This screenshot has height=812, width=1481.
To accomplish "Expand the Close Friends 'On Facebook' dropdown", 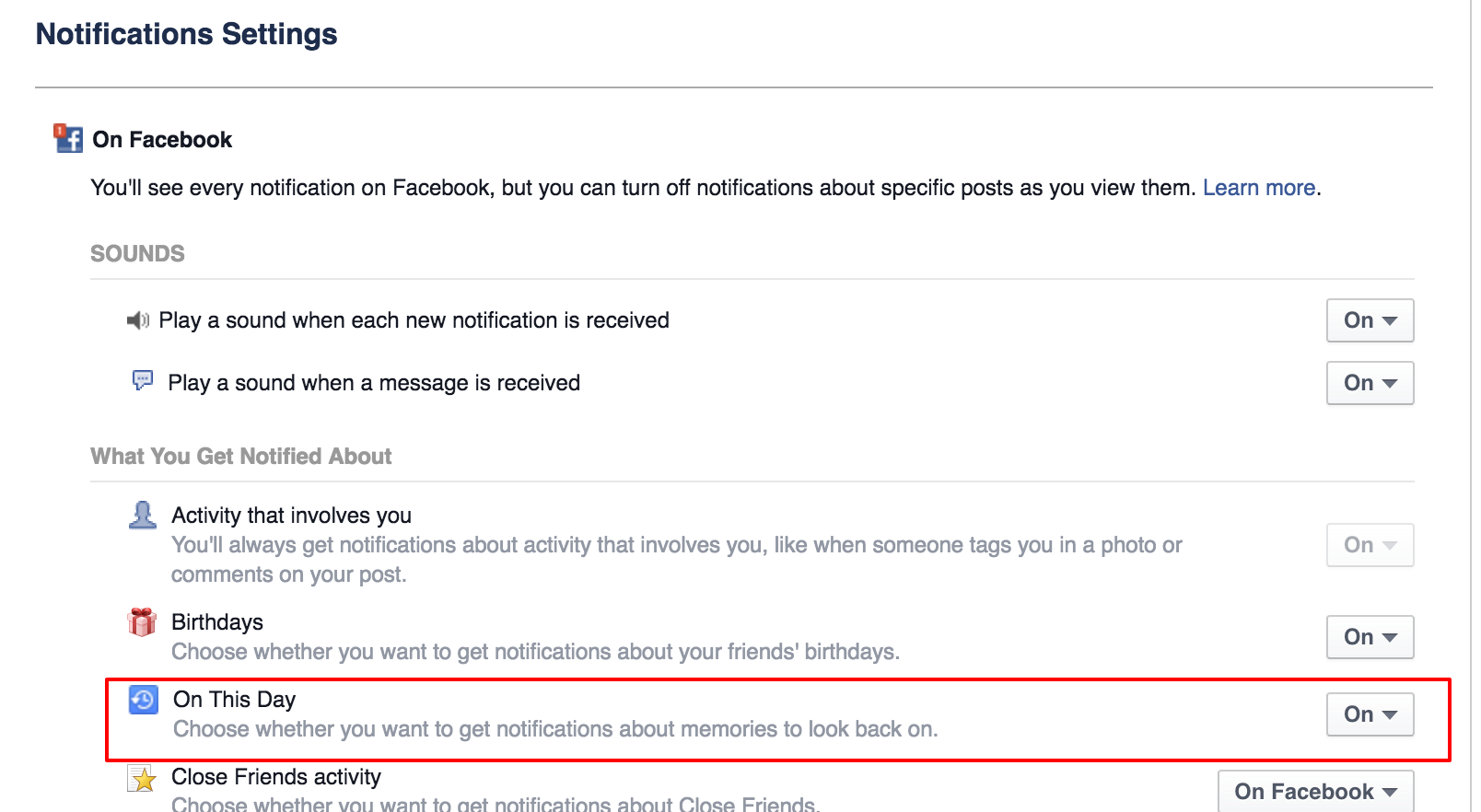I will (x=1315, y=792).
